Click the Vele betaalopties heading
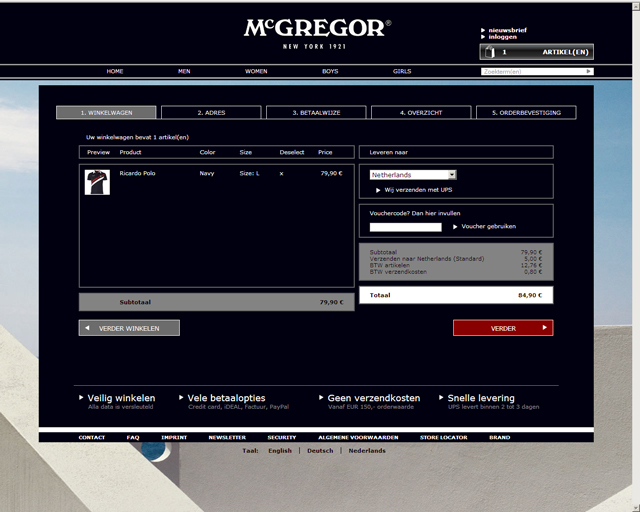 coord(227,398)
